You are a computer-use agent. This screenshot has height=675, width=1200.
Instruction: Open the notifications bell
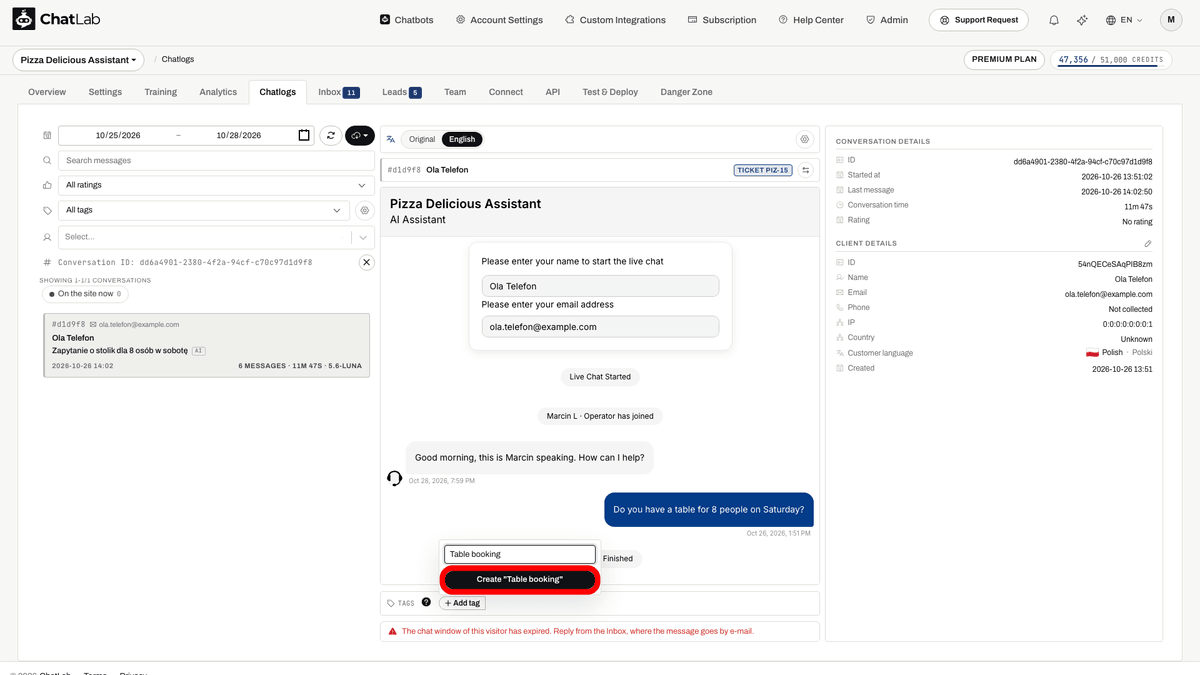[1054, 20]
